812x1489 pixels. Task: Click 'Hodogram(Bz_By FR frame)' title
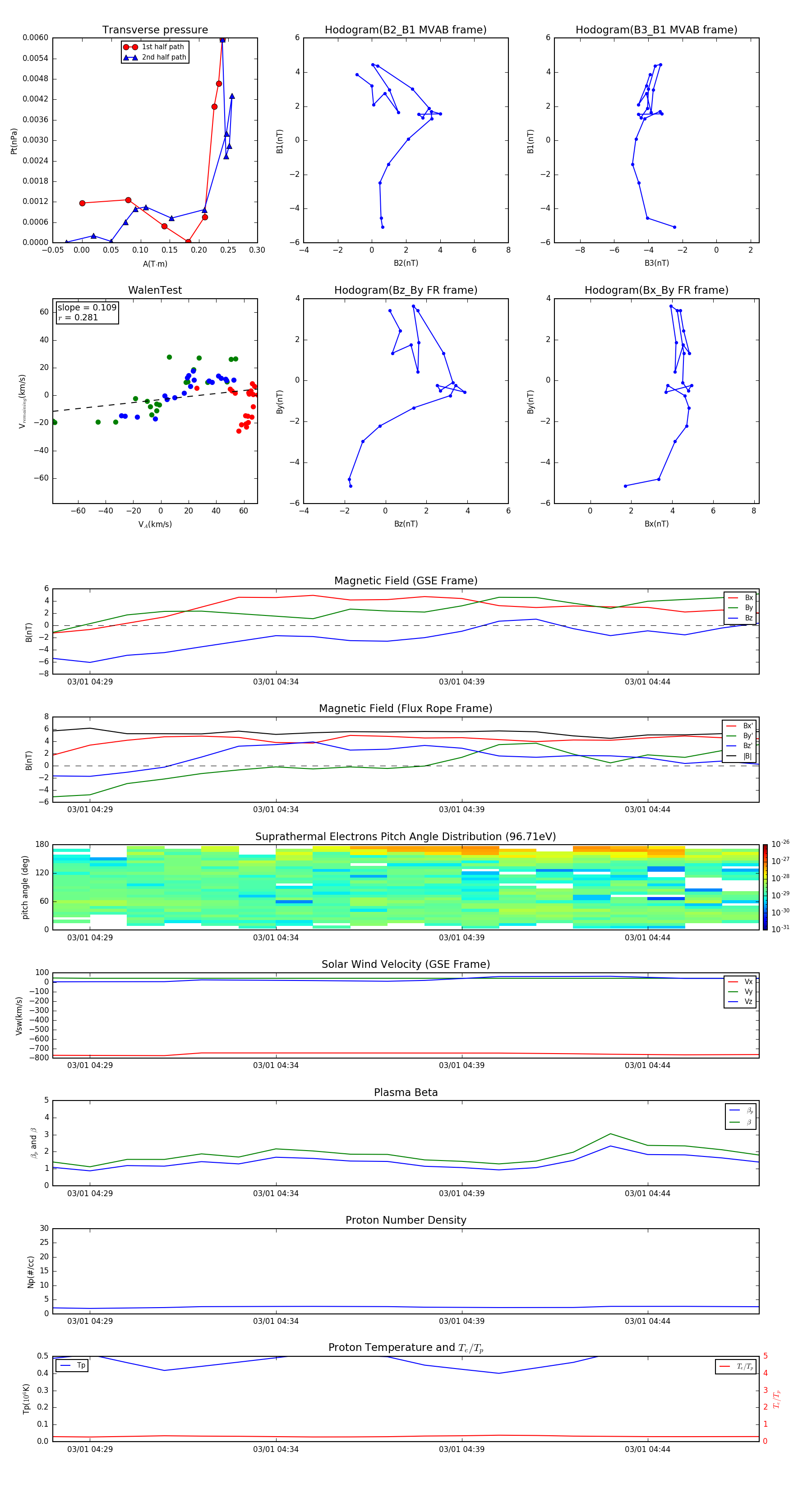[x=406, y=290]
